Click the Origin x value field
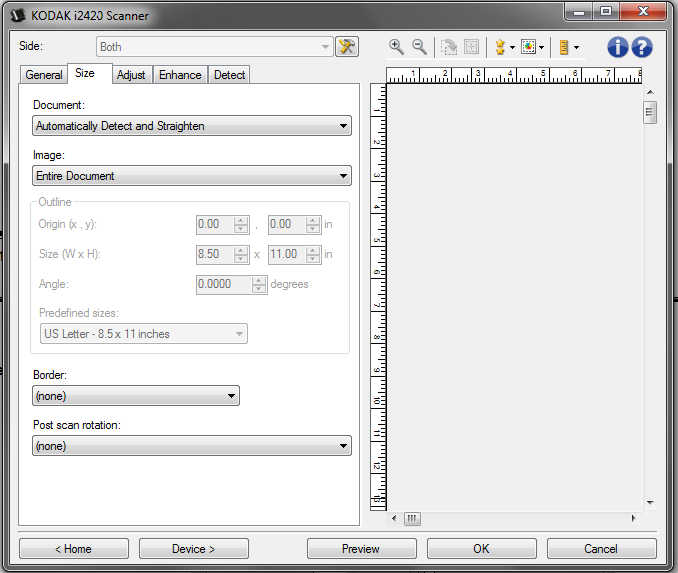 (215, 224)
